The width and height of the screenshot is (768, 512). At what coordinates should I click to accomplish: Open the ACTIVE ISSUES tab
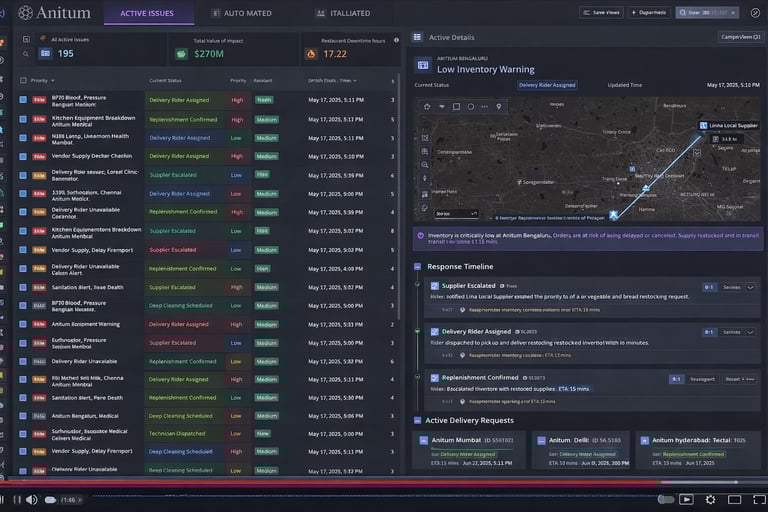tap(147, 13)
